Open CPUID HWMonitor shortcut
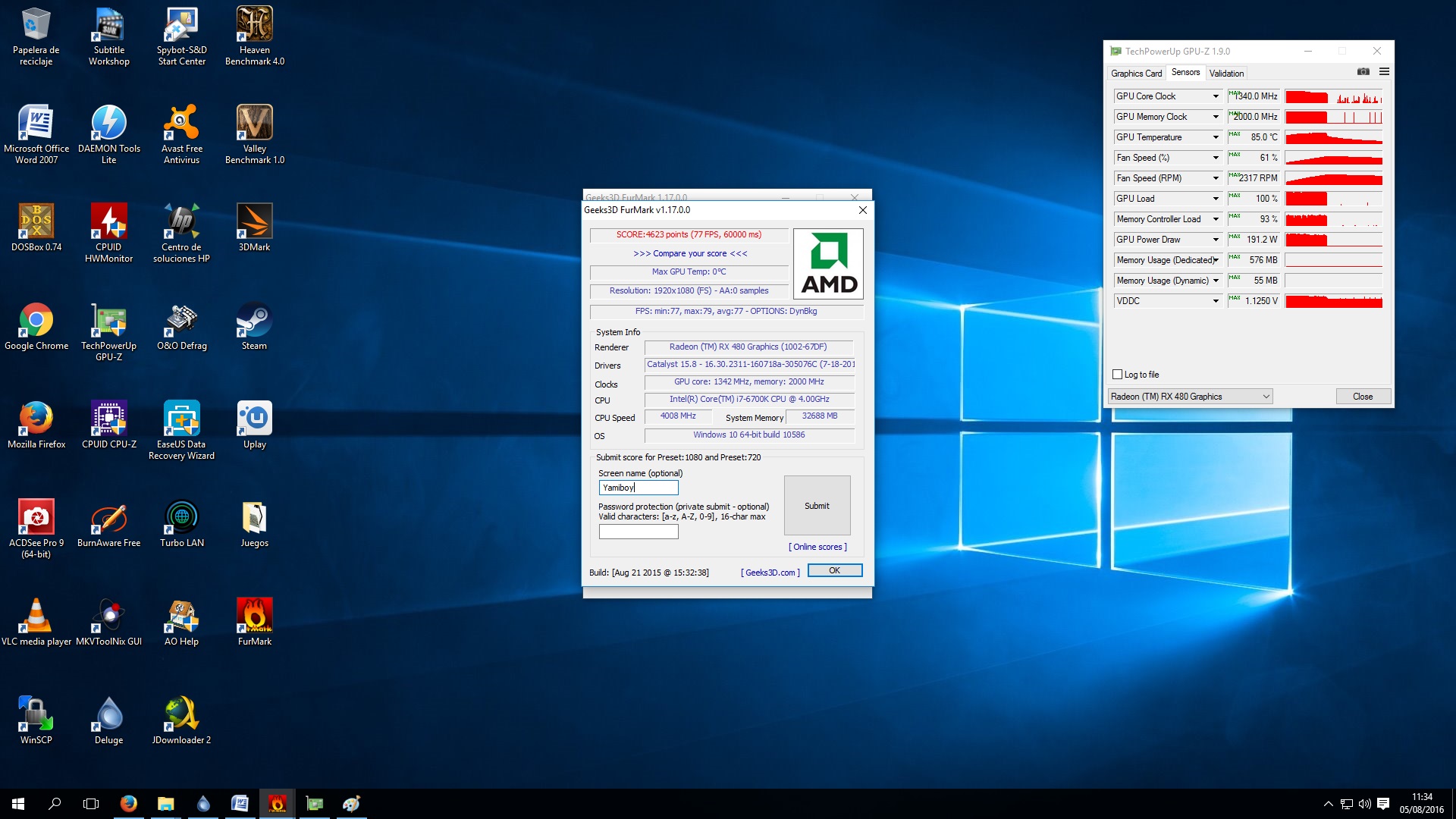Screen dimensions: 1456x819 click(x=108, y=234)
